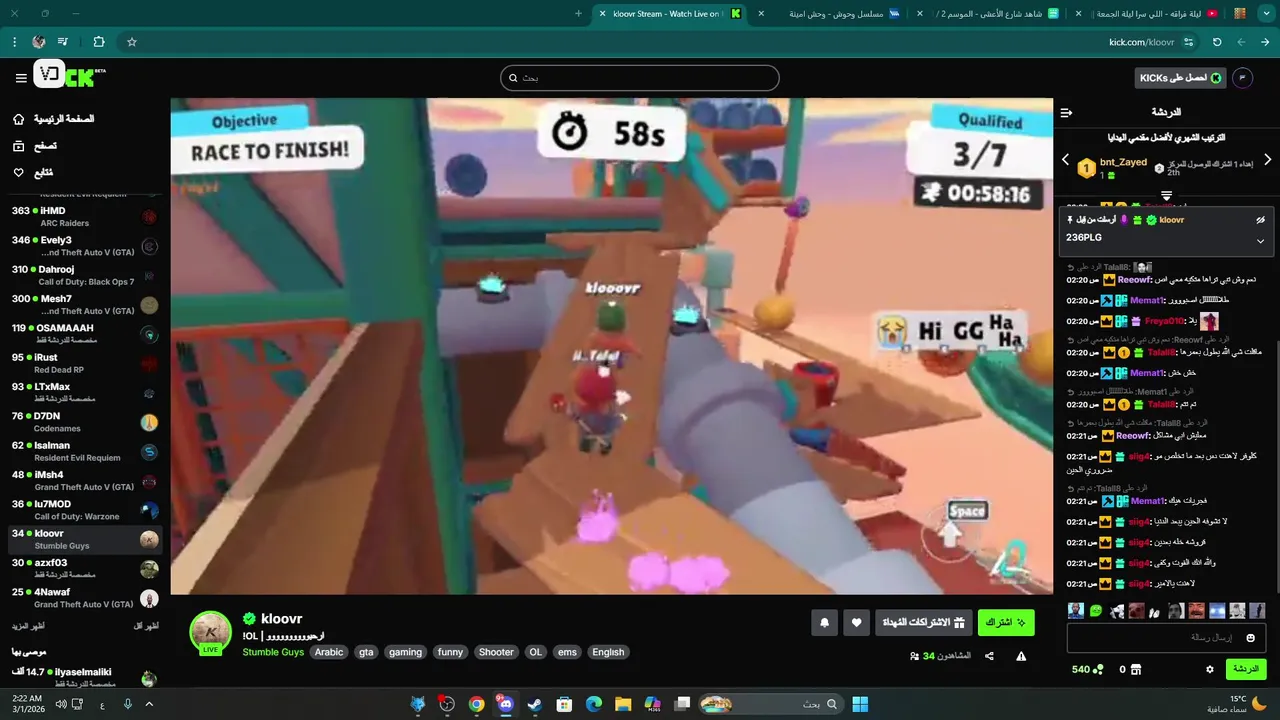
Task: Report the stream with warning icon
Action: (1021, 656)
